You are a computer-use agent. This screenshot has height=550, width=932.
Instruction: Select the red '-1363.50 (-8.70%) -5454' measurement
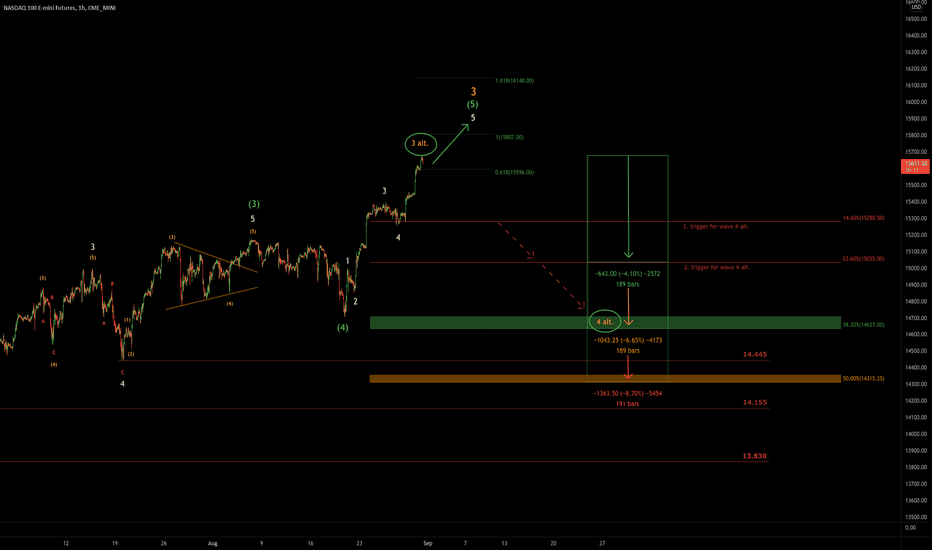point(628,394)
